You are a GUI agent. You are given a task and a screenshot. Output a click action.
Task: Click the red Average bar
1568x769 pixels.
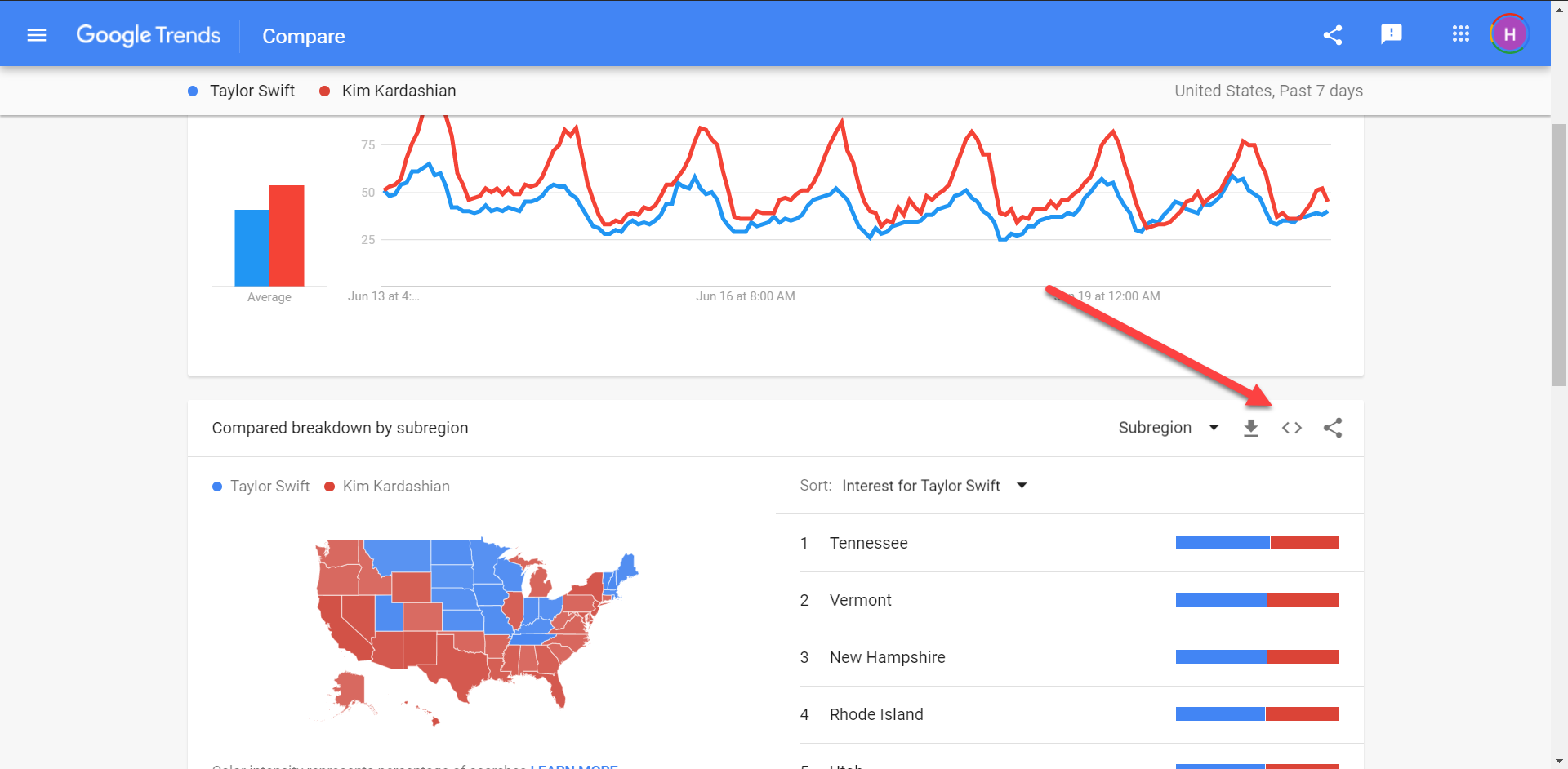pos(287,235)
